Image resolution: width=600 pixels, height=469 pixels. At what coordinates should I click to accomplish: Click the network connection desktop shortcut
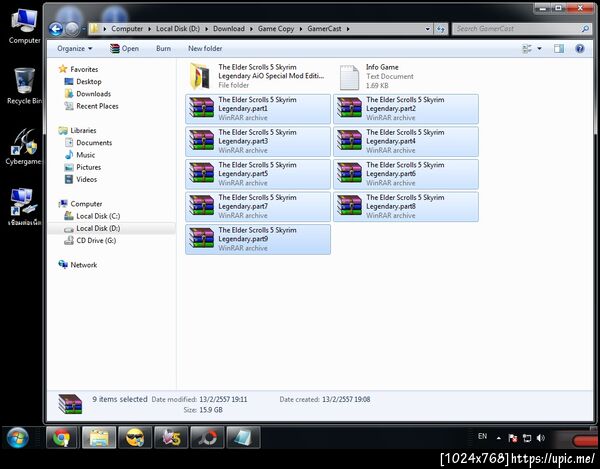[x=23, y=207]
